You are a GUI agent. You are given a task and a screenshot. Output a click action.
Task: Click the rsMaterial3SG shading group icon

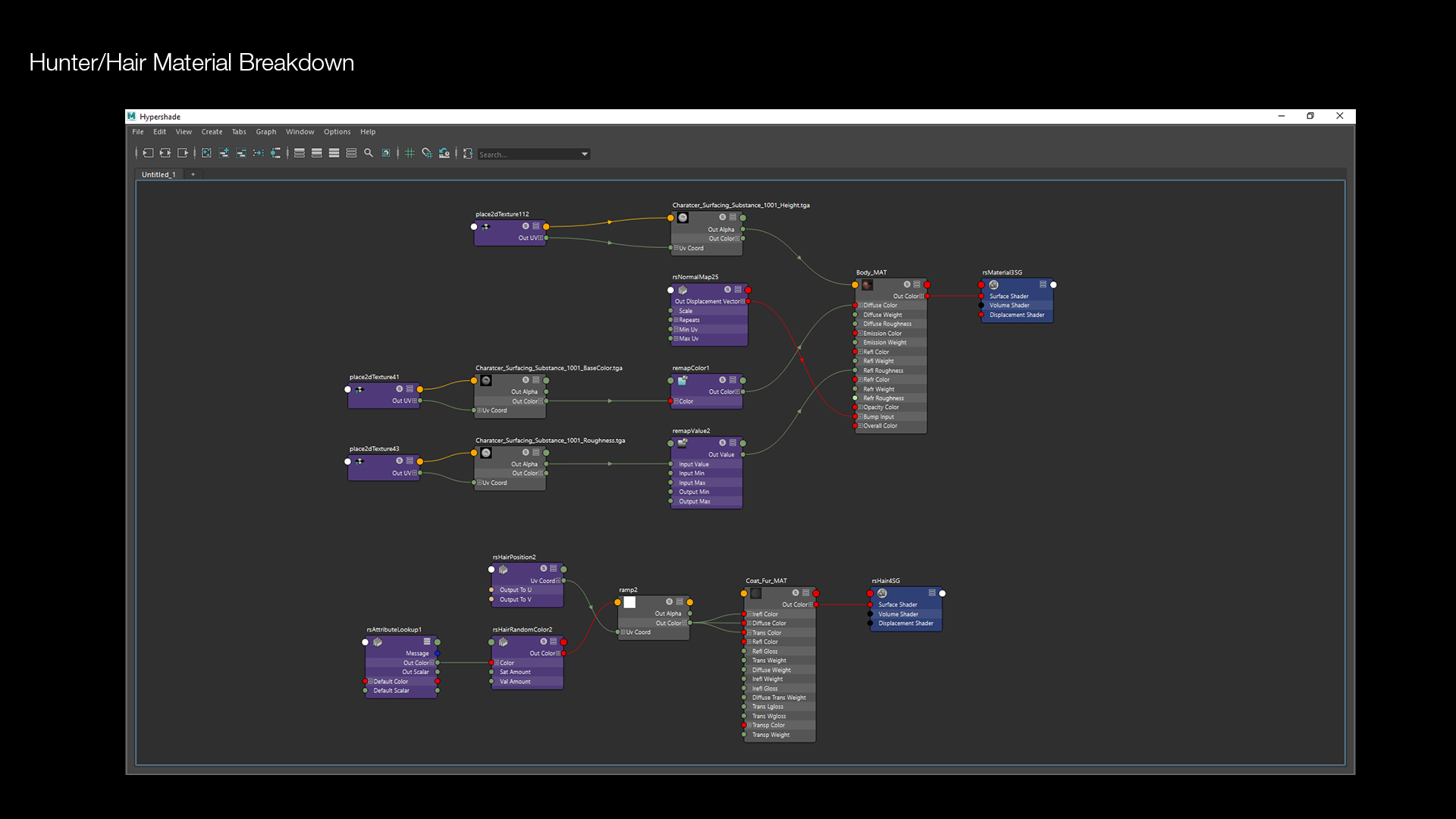(x=993, y=285)
